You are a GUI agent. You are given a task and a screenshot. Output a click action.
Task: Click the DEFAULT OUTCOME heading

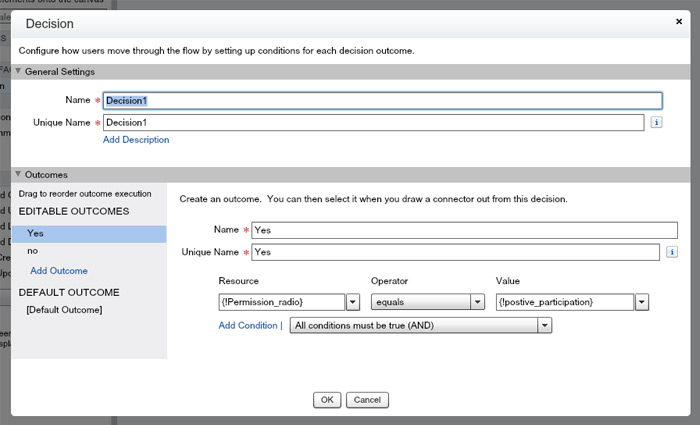[x=69, y=292]
